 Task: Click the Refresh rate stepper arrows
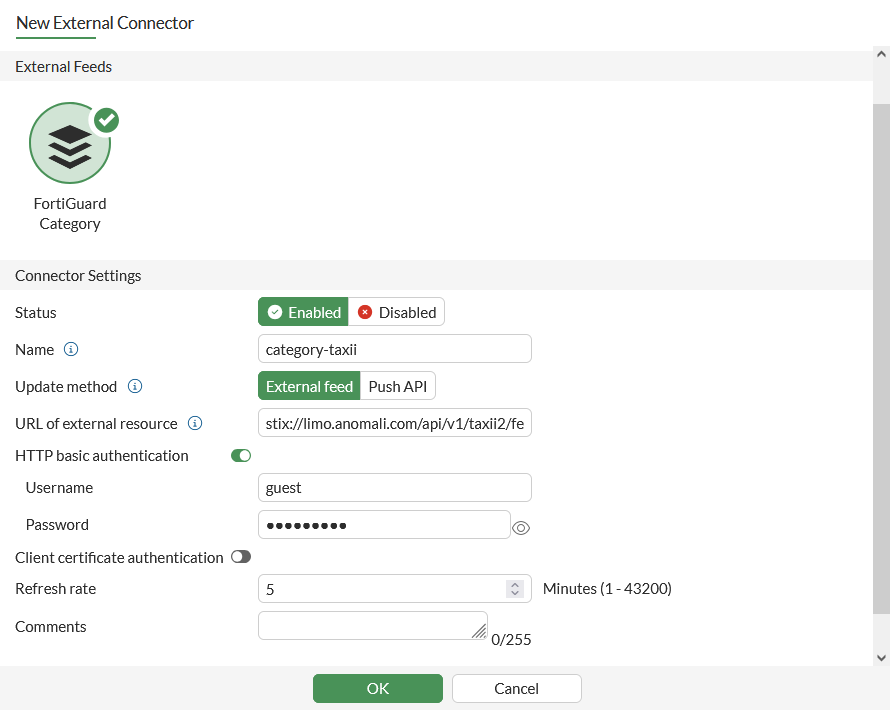pos(515,589)
